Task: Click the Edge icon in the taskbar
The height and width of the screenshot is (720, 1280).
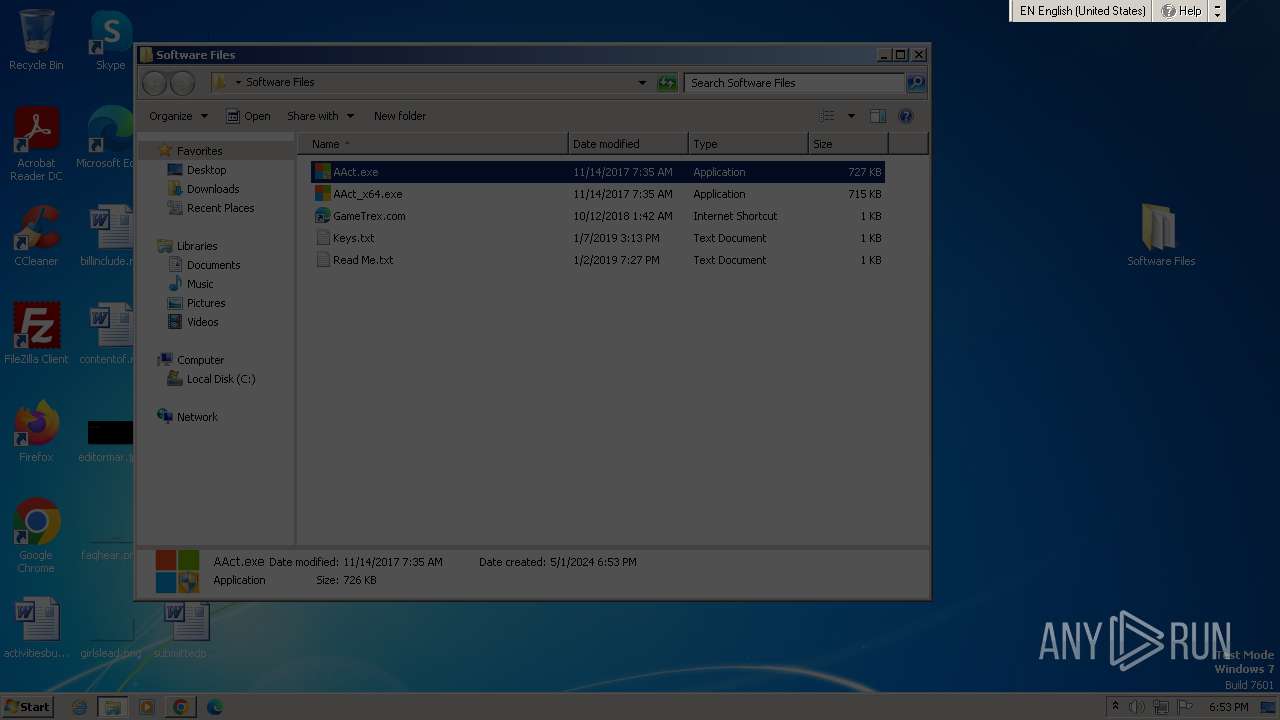Action: pyautogui.click(x=214, y=707)
